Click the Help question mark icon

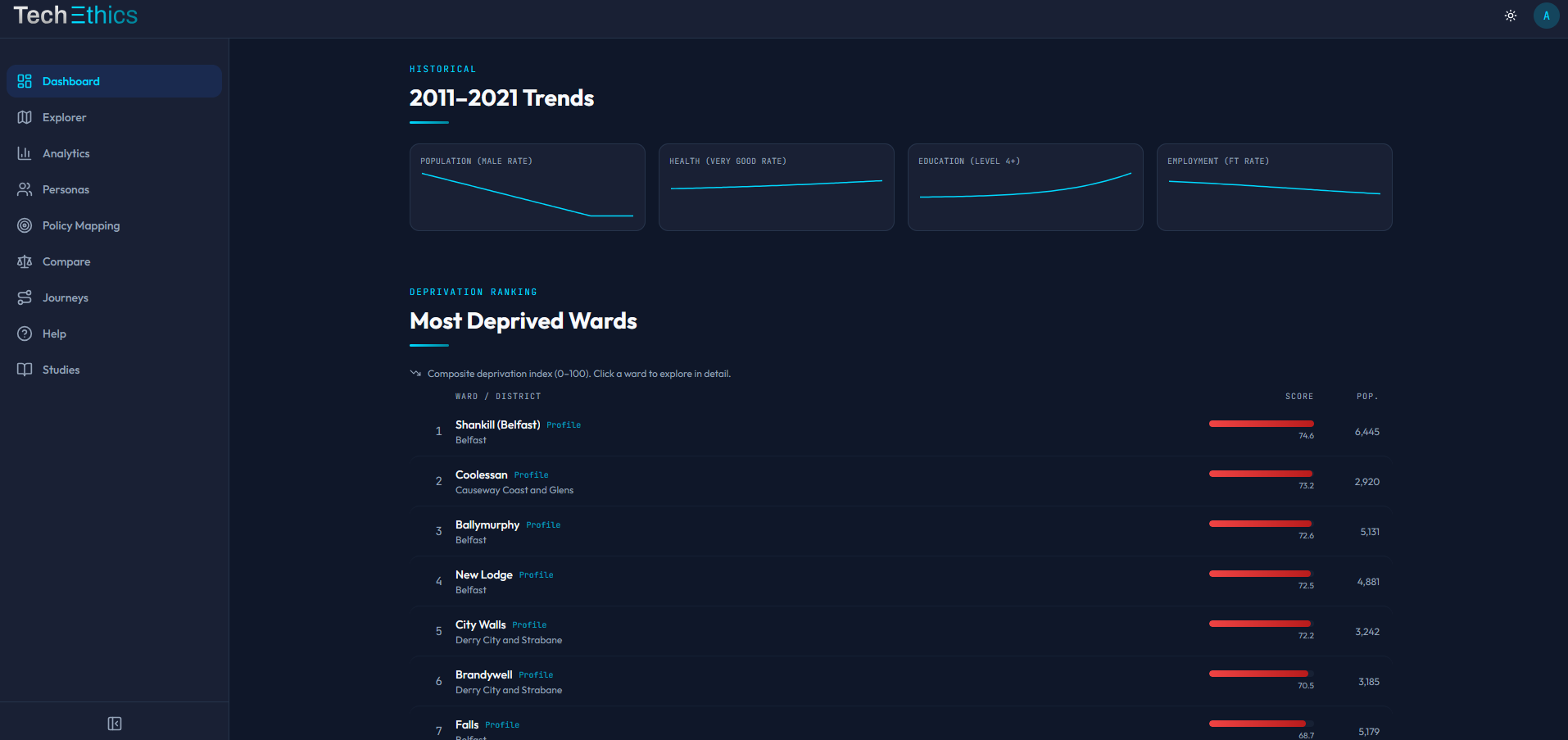(x=25, y=334)
